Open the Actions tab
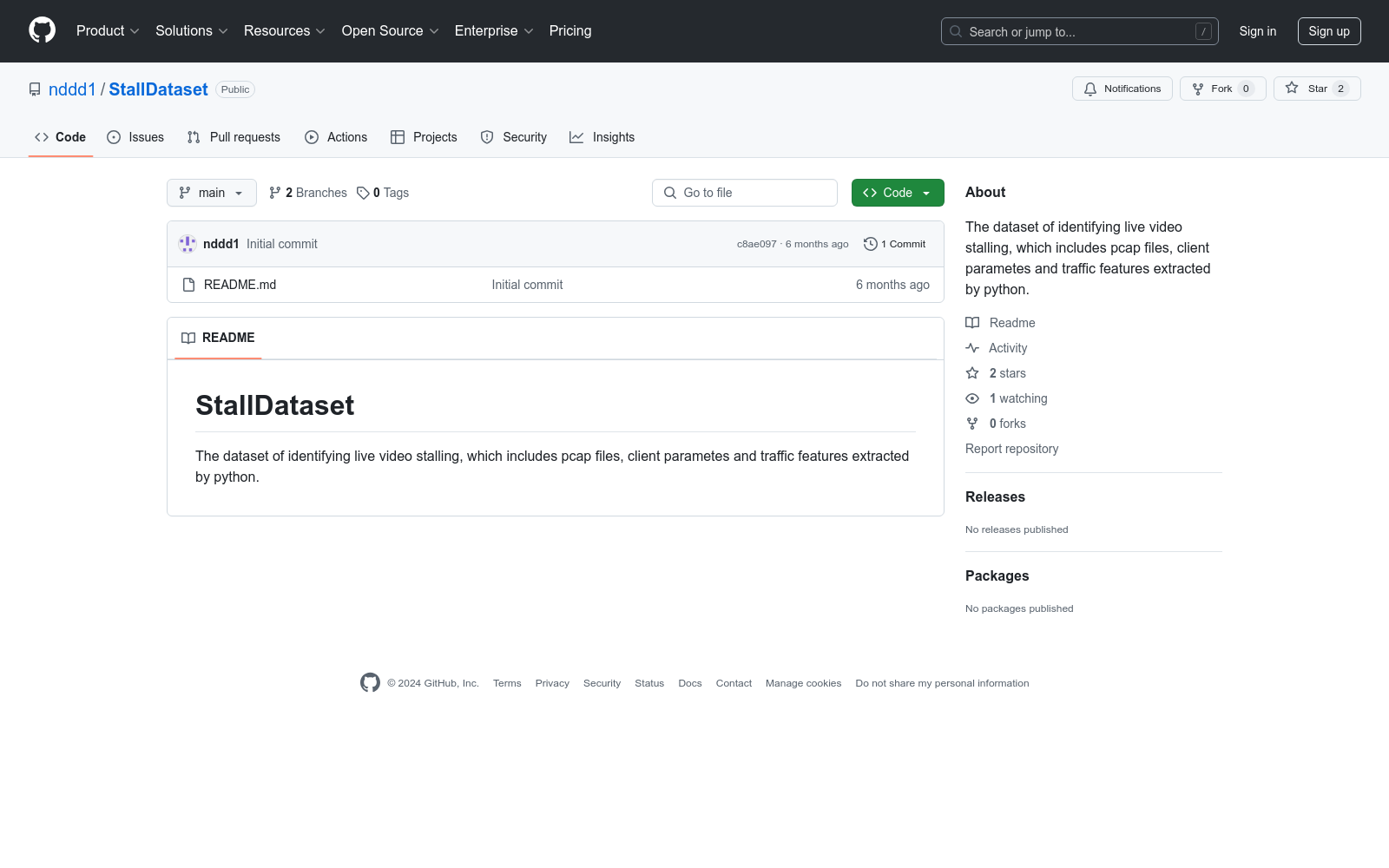The height and width of the screenshot is (868, 1389). [x=336, y=137]
